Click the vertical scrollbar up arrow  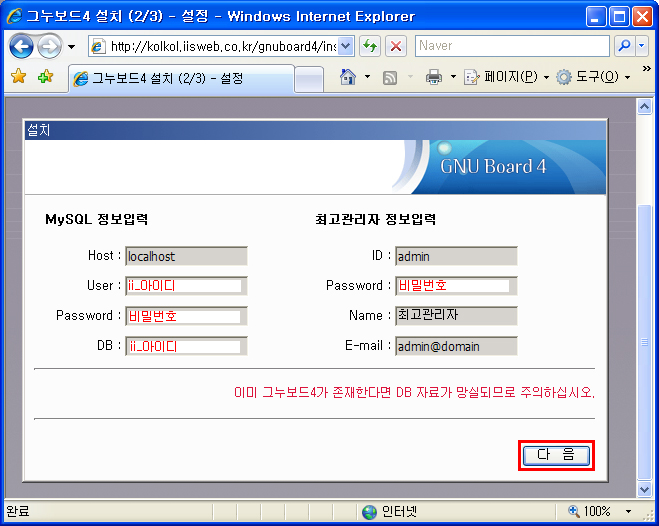644,107
